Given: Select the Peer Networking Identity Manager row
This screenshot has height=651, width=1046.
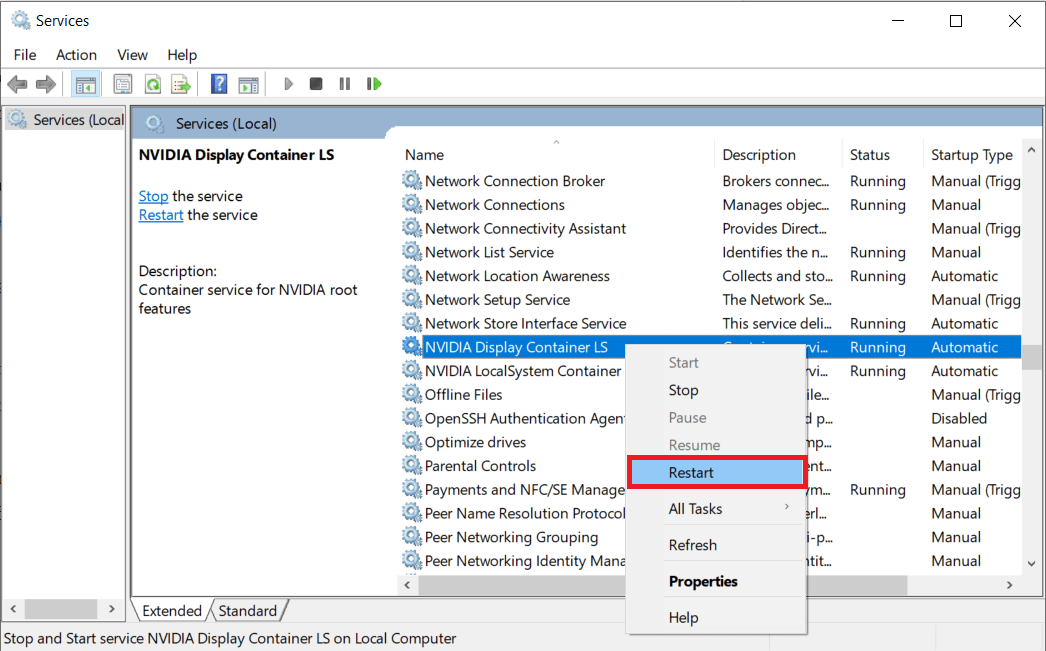Looking at the screenshot, I should pos(710,561).
